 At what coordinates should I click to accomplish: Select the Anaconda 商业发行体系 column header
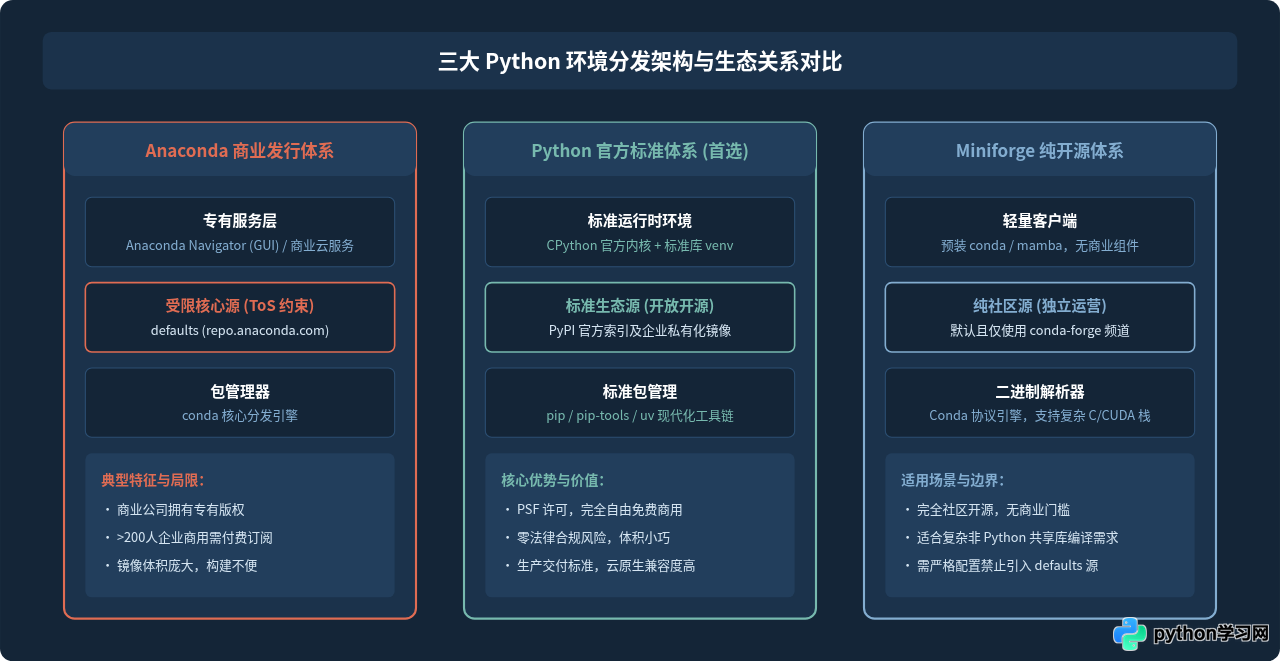click(x=240, y=151)
